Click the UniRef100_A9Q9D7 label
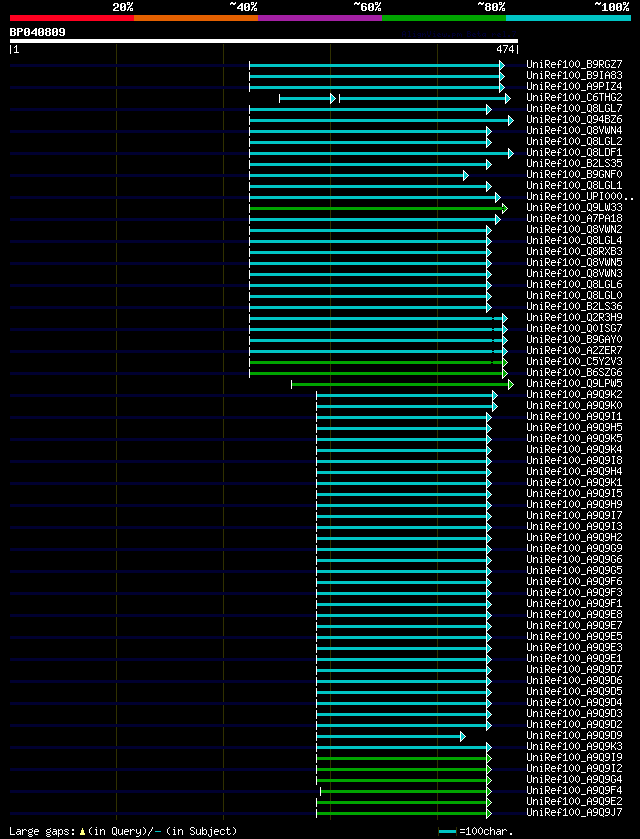Image resolution: width=640 pixels, height=839 pixels. (x=574, y=669)
